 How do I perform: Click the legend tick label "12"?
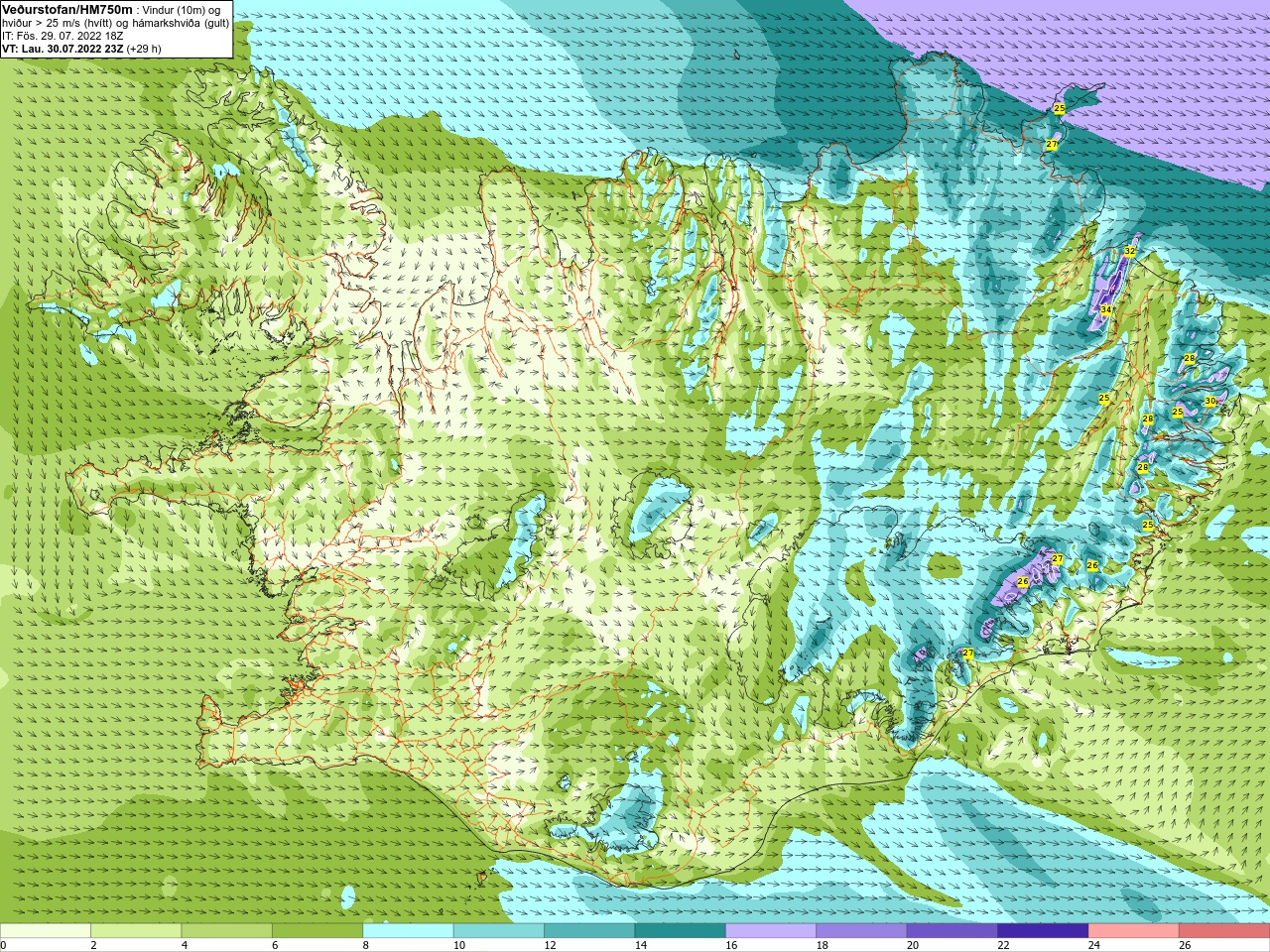tap(550, 945)
